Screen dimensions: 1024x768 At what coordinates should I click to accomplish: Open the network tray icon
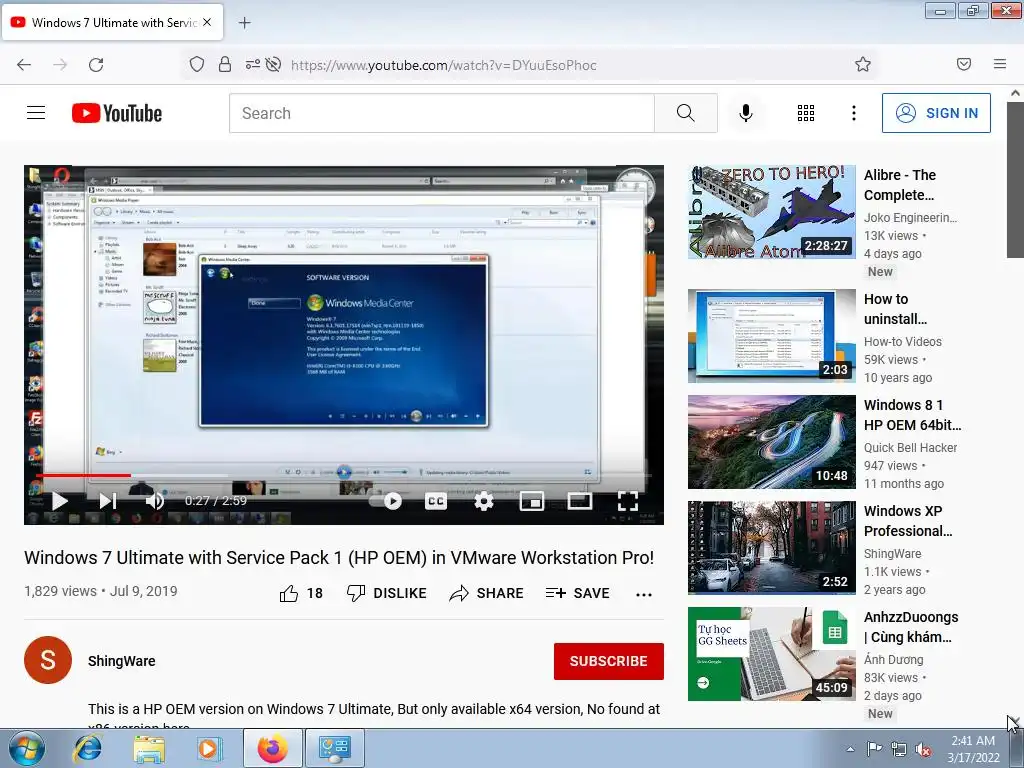pyautogui.click(x=899, y=749)
